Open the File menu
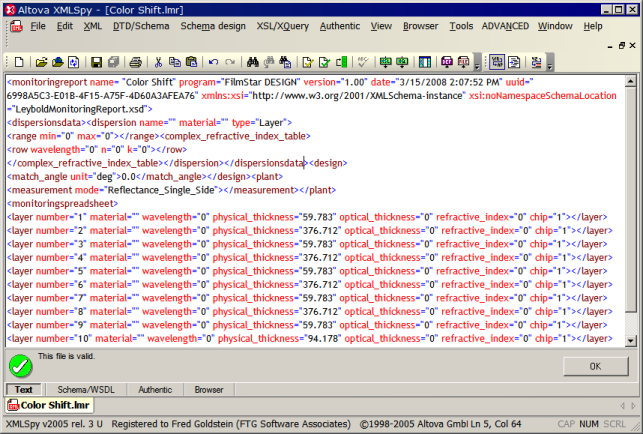Image resolution: width=643 pixels, height=434 pixels. [38, 26]
